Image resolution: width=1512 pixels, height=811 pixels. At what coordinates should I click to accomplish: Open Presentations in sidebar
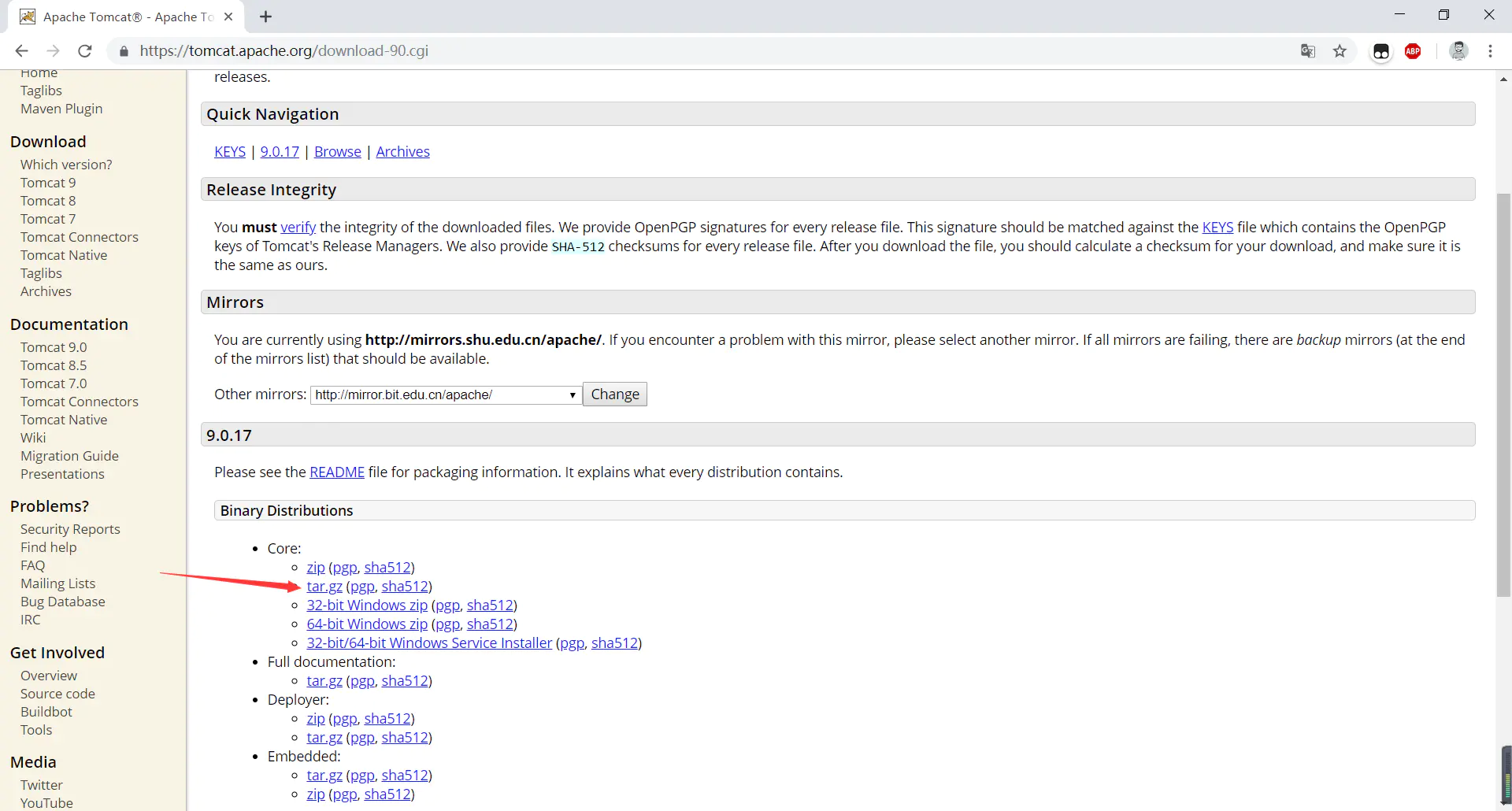point(62,474)
